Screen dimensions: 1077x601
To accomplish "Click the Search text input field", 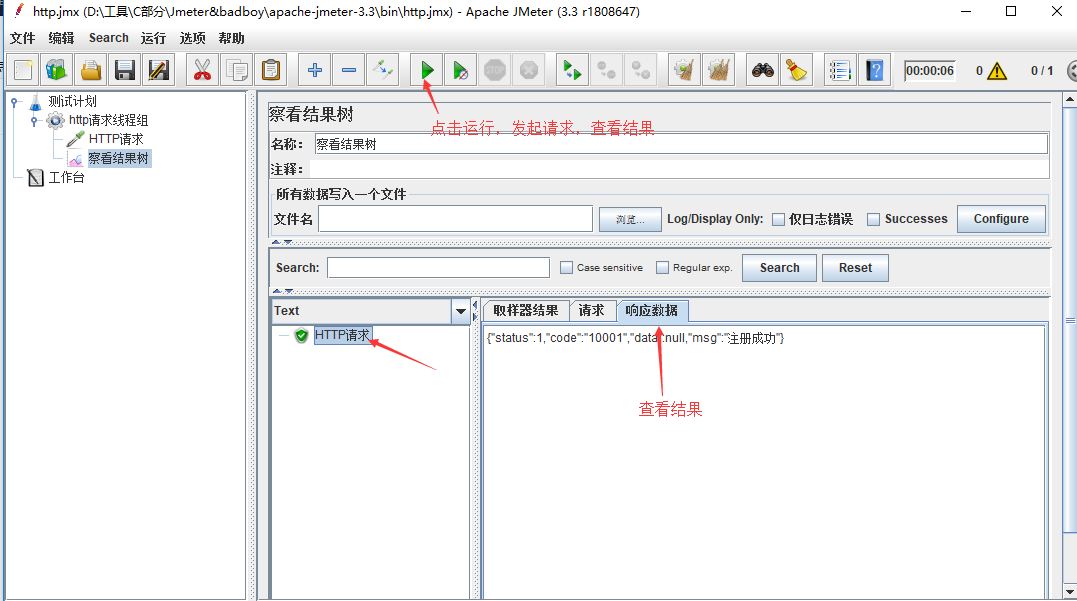I will (x=438, y=268).
